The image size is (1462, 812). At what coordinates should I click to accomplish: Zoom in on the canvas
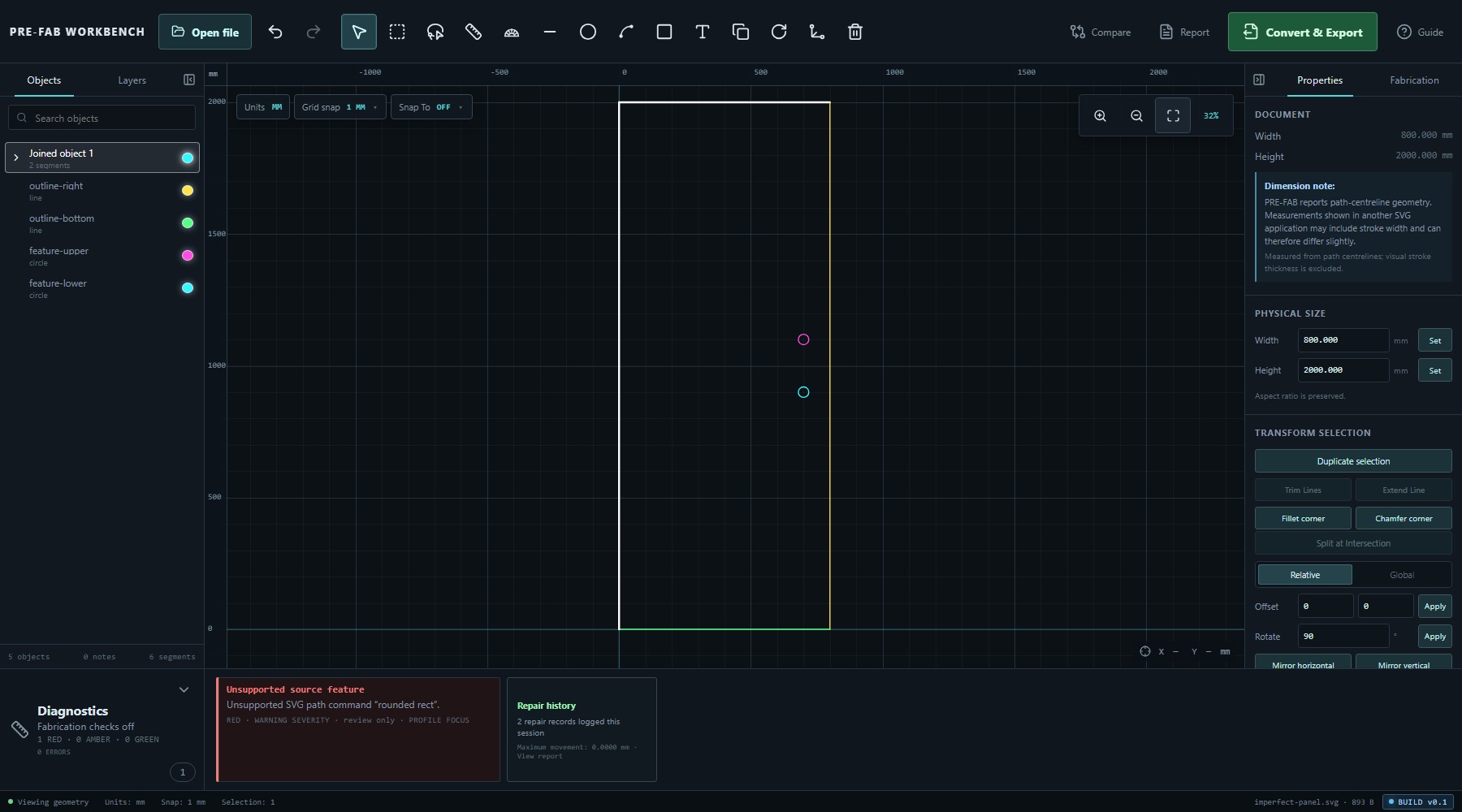pyautogui.click(x=1100, y=115)
